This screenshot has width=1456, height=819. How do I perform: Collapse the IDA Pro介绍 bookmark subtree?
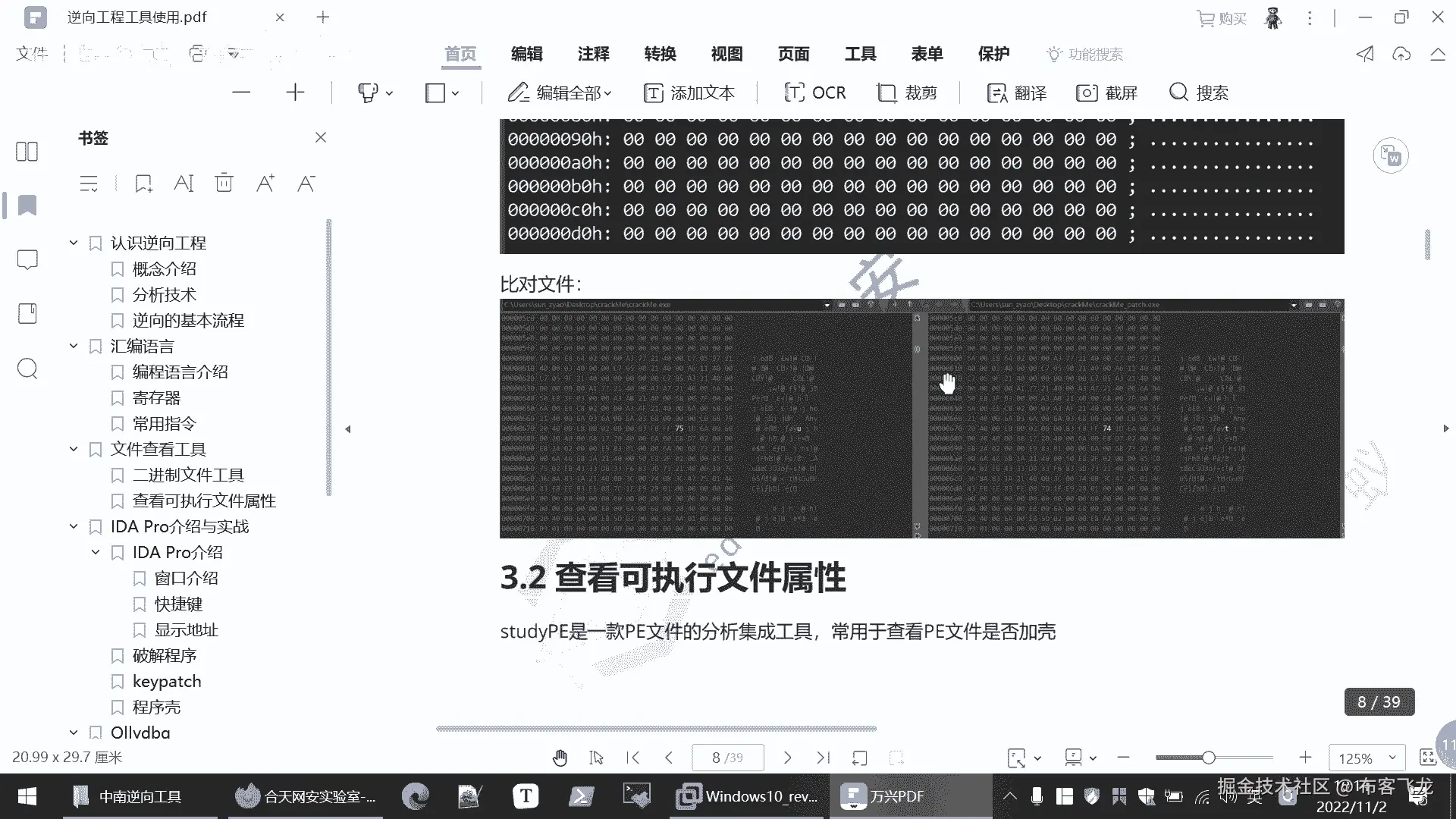(x=96, y=552)
